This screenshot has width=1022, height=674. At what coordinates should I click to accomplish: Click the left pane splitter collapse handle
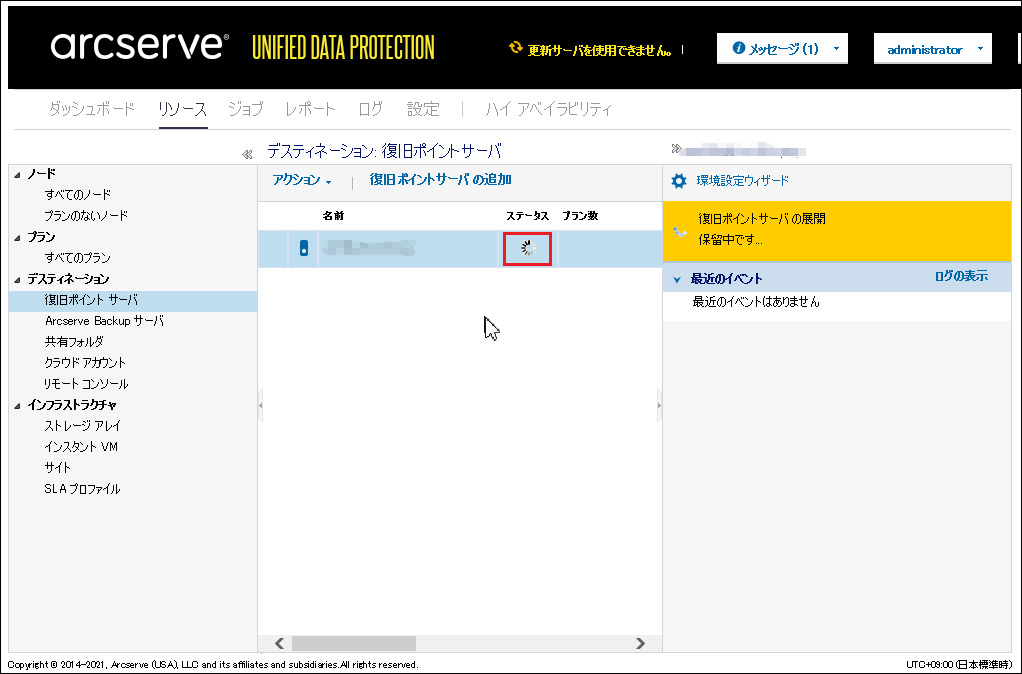[261, 405]
